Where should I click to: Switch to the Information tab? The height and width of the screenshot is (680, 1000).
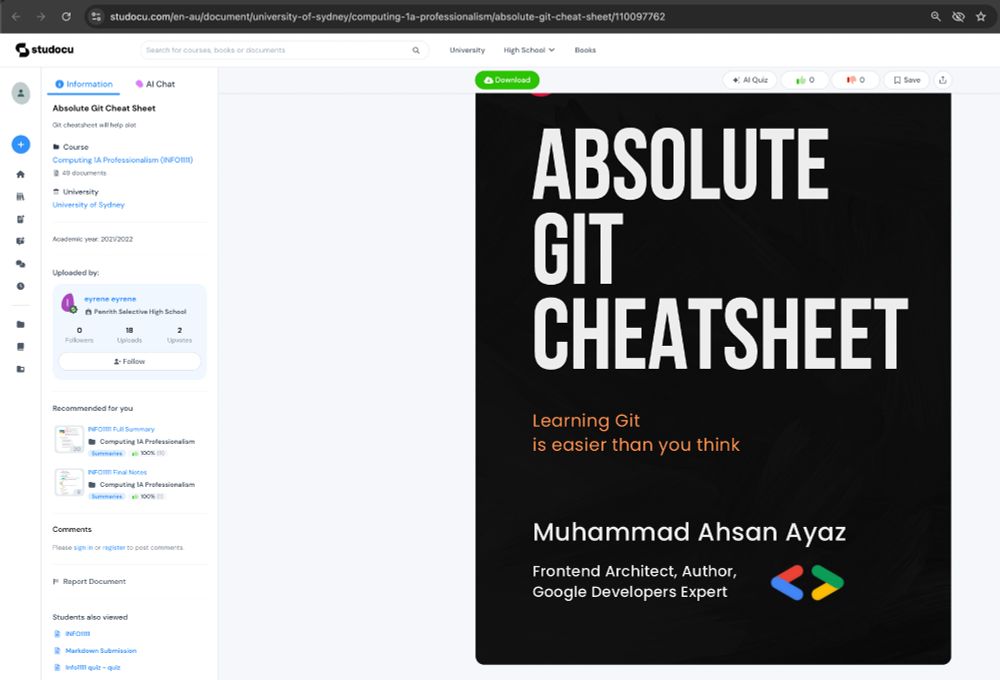84,84
